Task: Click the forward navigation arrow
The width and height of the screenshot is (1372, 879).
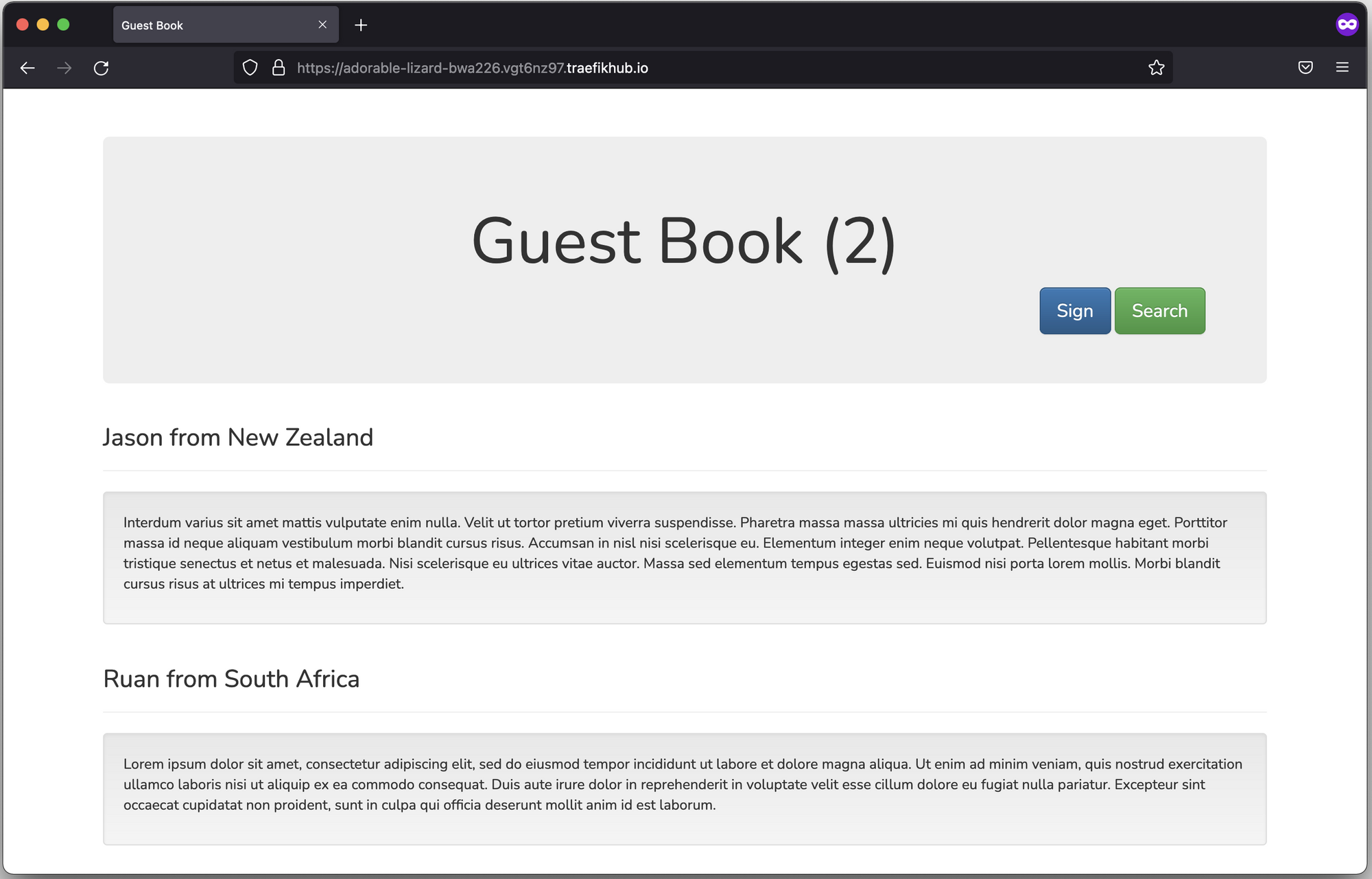Action: [64, 68]
